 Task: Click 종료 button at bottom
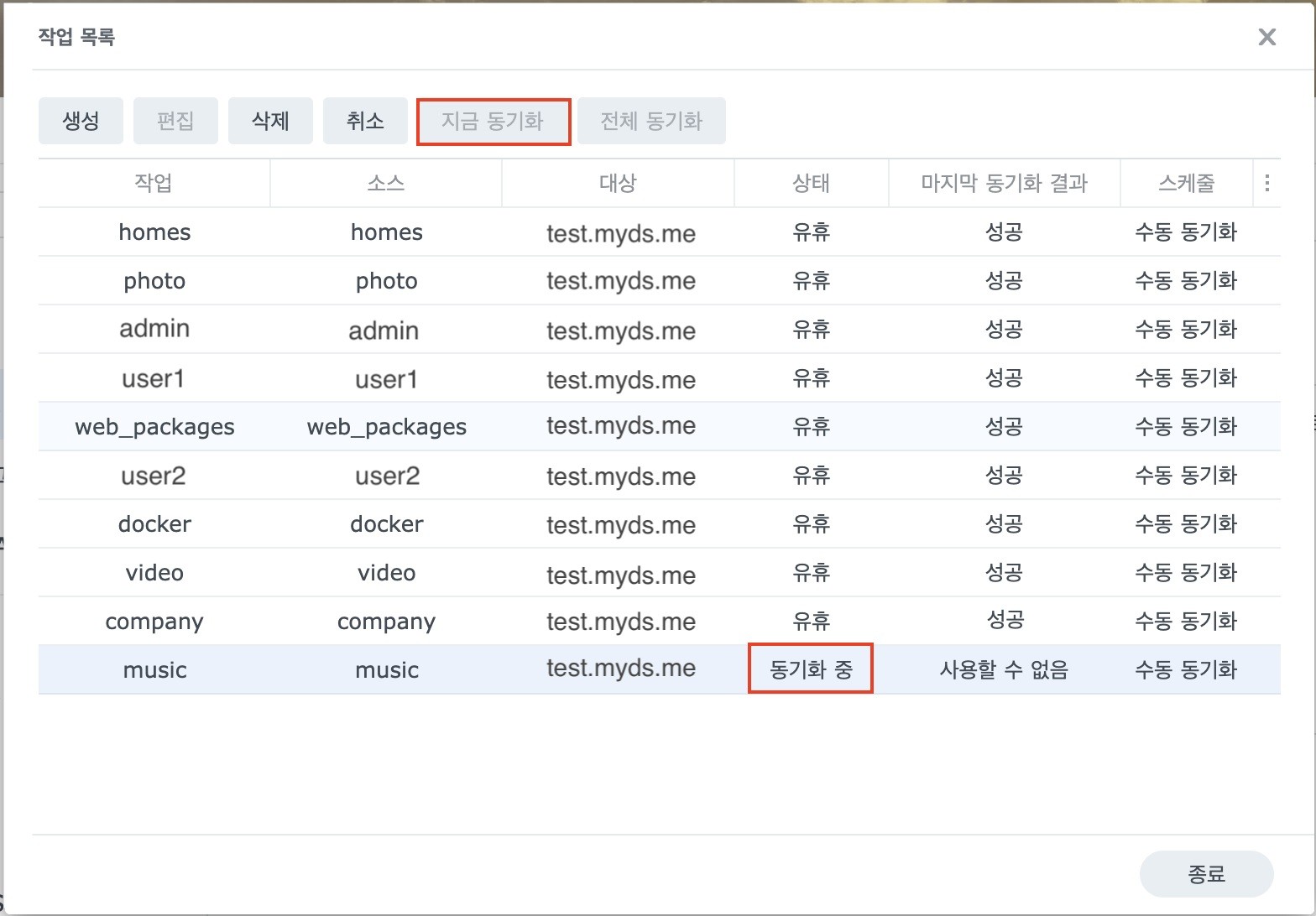(1206, 874)
